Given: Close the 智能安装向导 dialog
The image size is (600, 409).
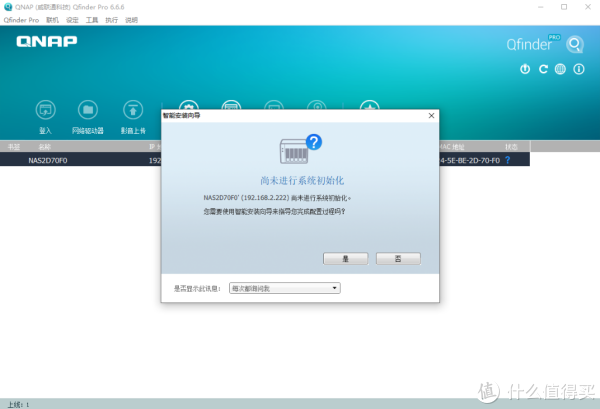Looking at the screenshot, I should (x=429, y=116).
